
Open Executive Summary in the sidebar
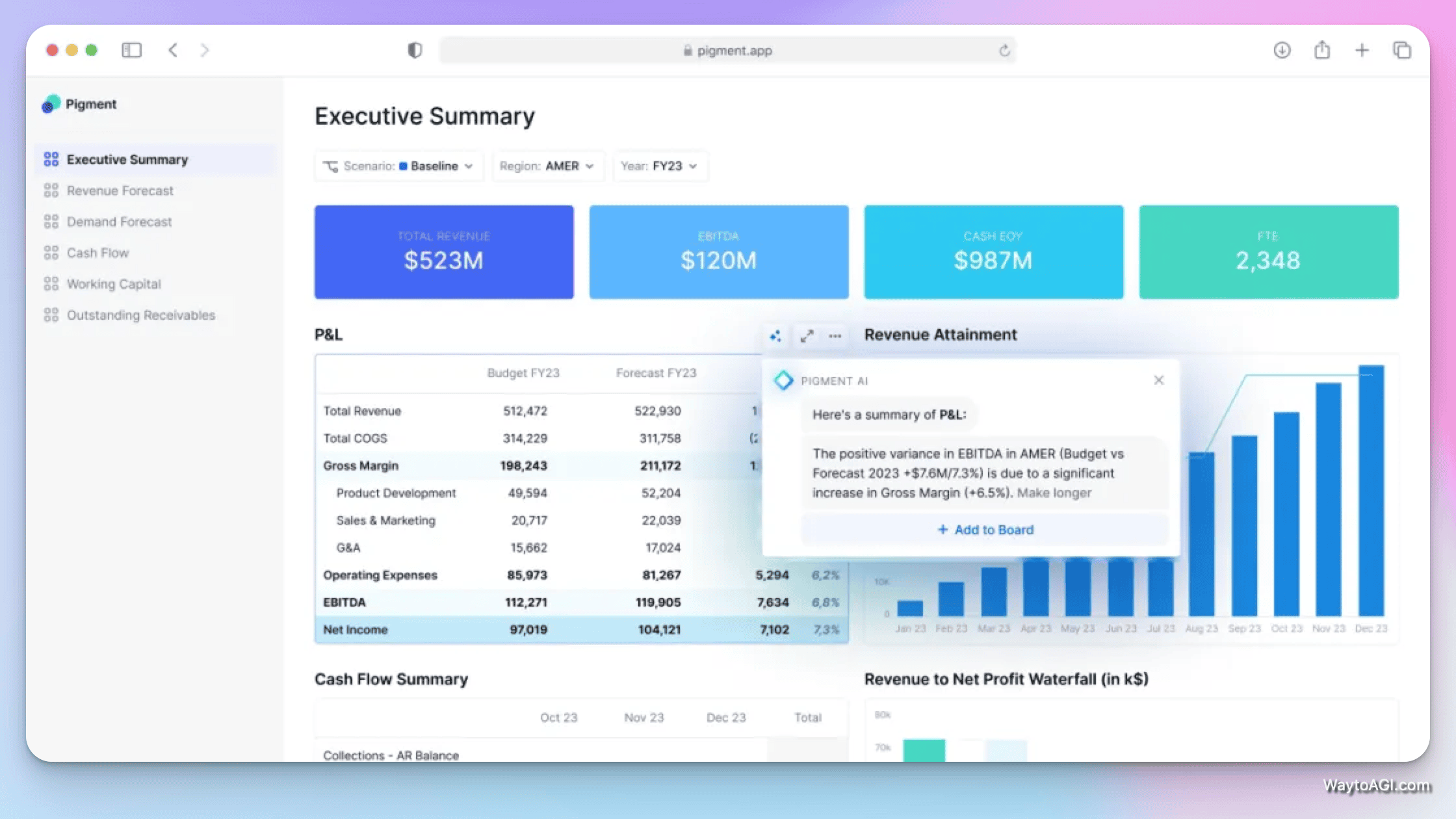[x=155, y=159]
